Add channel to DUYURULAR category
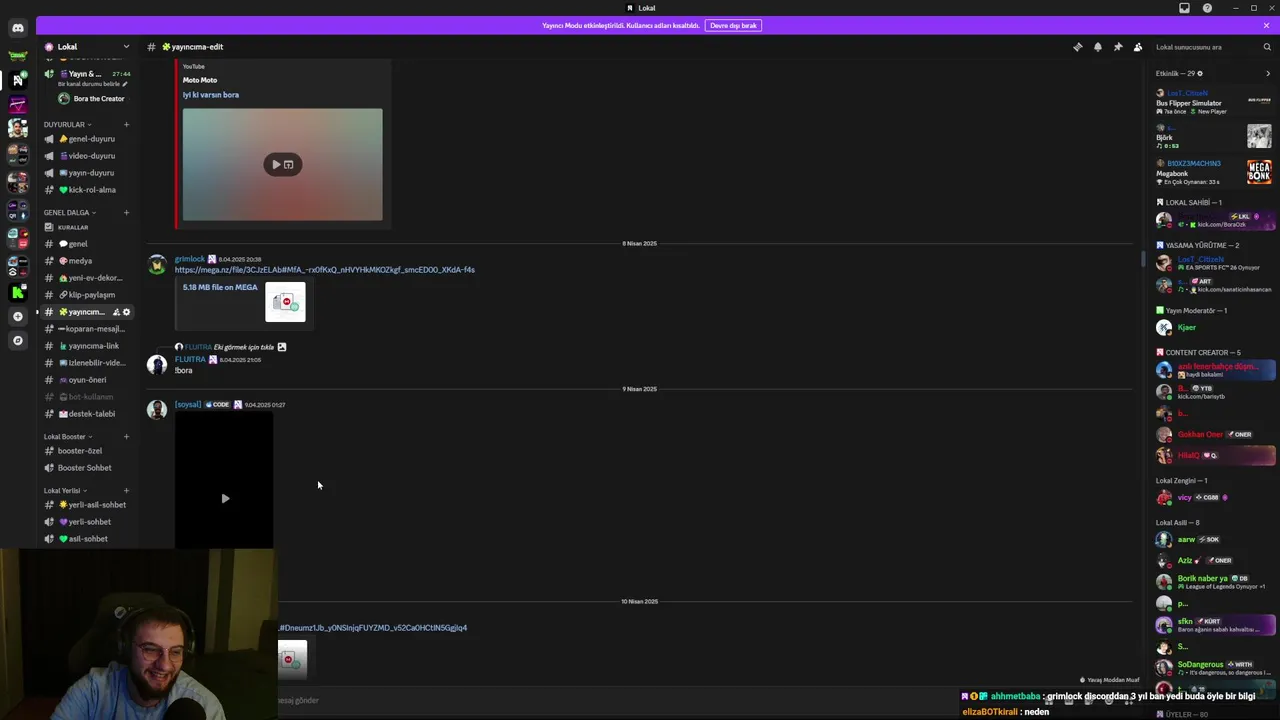1280x720 pixels. (126, 125)
